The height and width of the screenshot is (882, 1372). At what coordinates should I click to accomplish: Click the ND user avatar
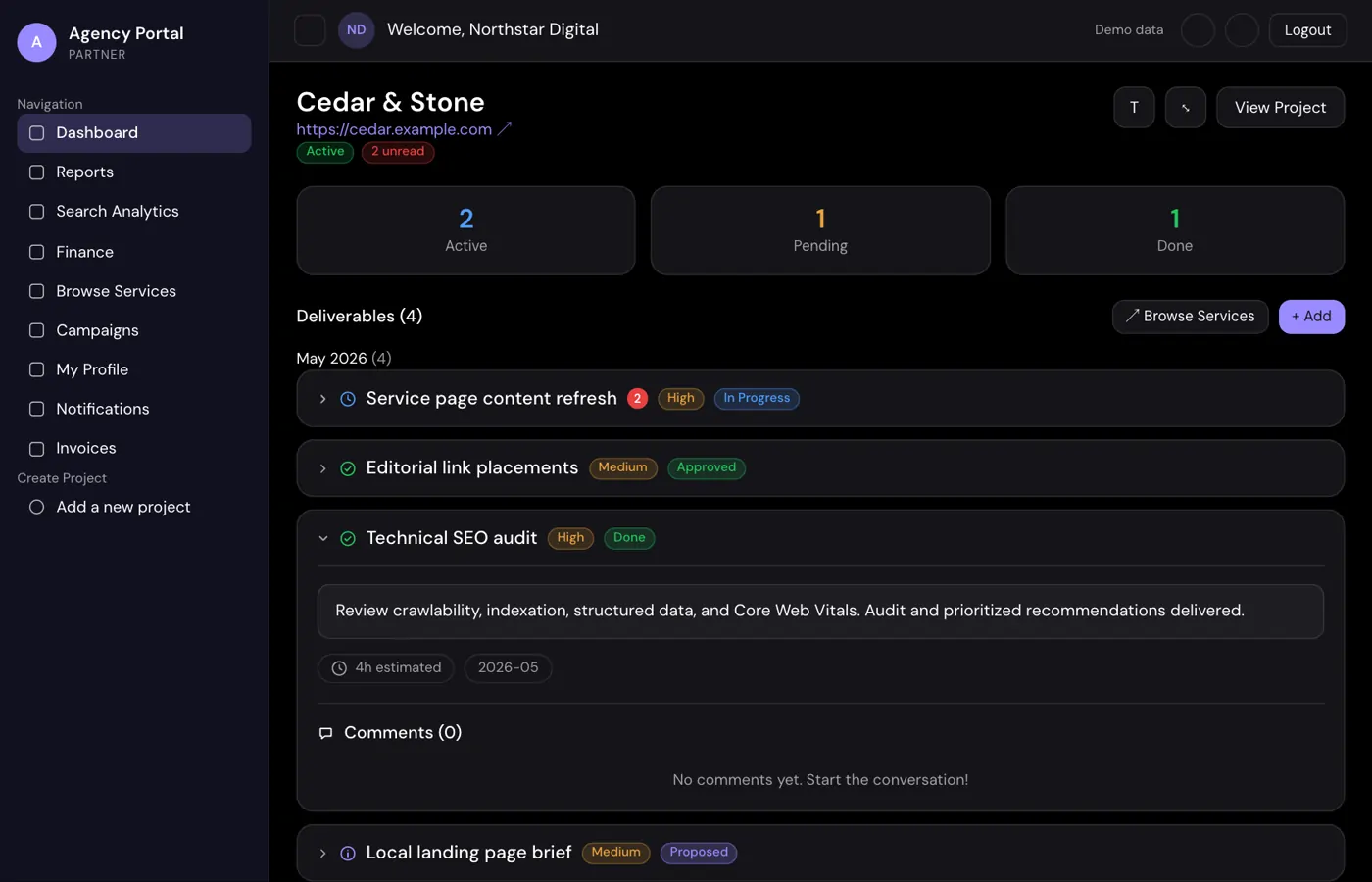pos(357,30)
